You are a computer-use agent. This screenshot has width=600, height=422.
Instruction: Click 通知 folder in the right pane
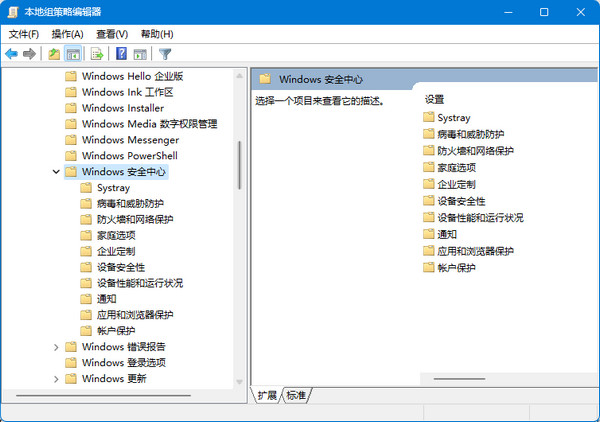coord(440,235)
